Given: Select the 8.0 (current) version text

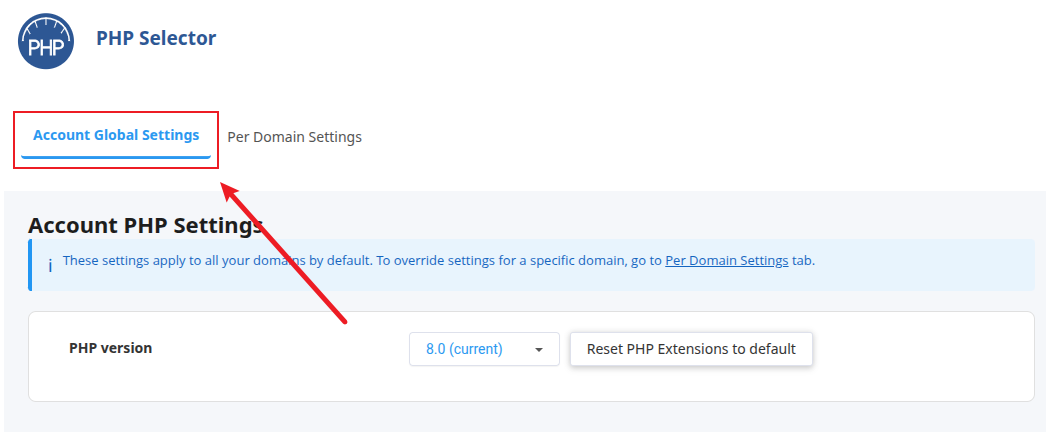Looking at the screenshot, I should [x=464, y=349].
